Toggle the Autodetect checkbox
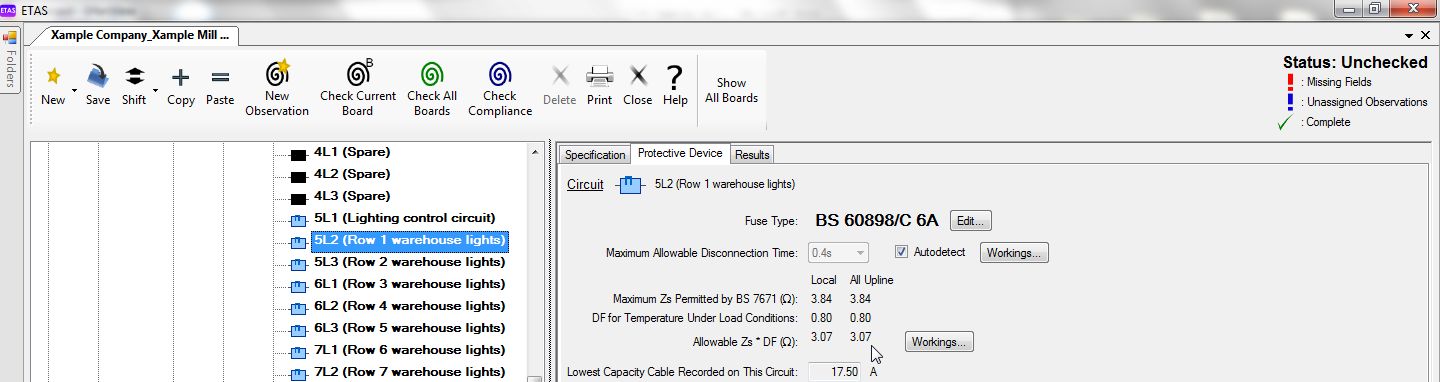 coord(901,252)
